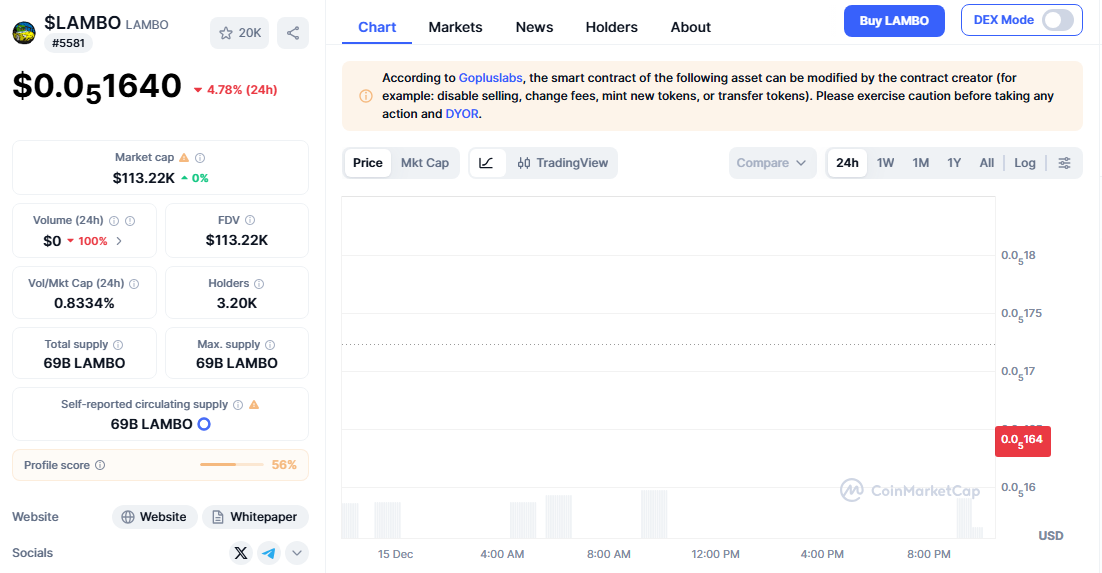Switch to the Markets tab
This screenshot has height=573, width=1102.
click(x=455, y=27)
